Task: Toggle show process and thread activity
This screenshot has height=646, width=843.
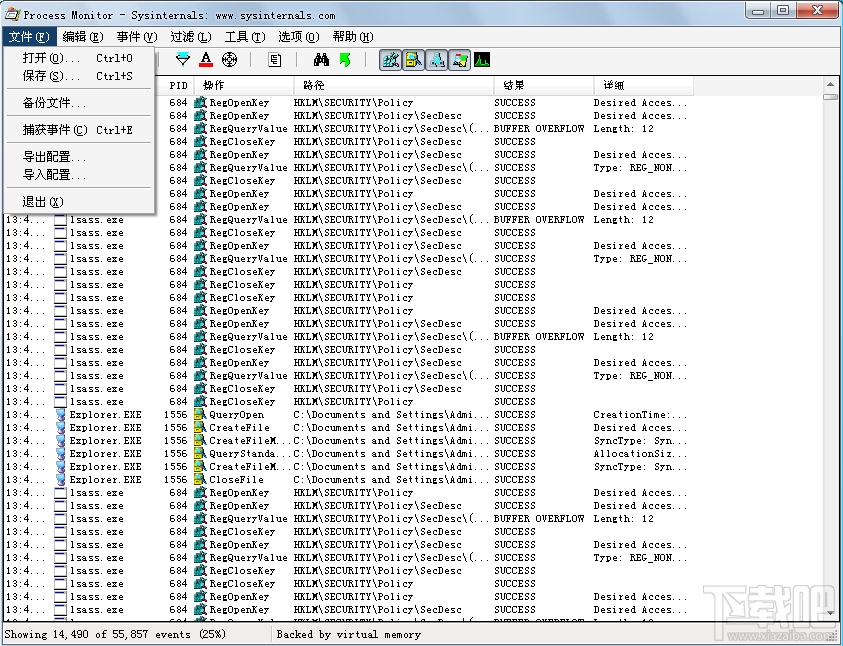Action: 459,60
